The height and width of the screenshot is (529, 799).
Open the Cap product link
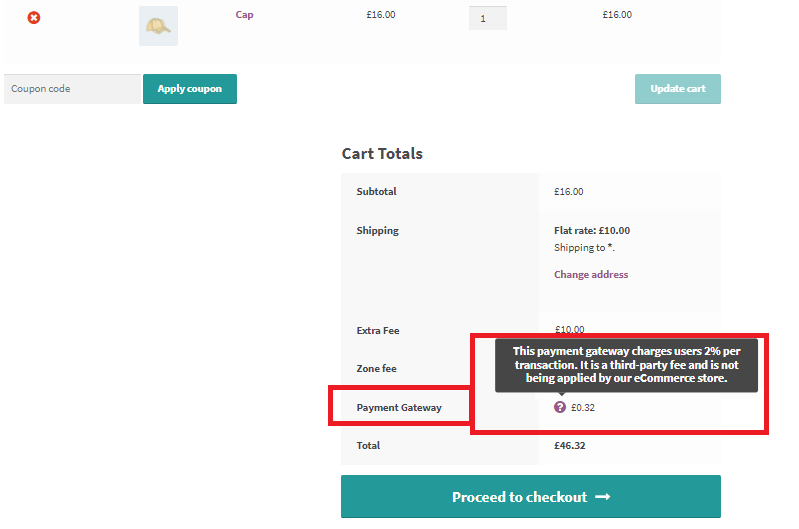pos(244,15)
